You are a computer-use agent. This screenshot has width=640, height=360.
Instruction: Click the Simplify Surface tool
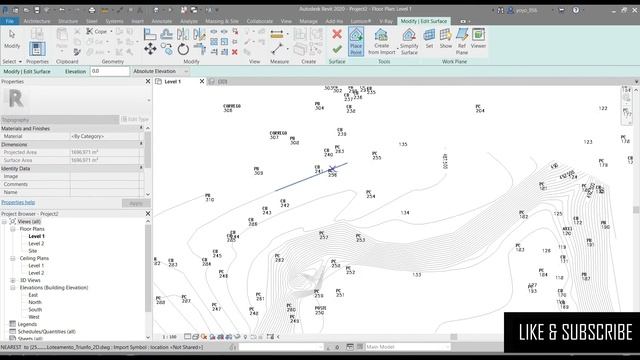pyautogui.click(x=409, y=41)
